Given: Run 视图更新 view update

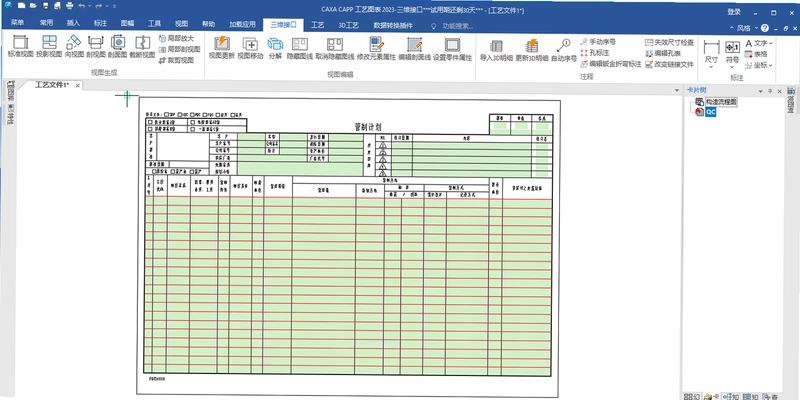Looking at the screenshot, I should point(221,48).
